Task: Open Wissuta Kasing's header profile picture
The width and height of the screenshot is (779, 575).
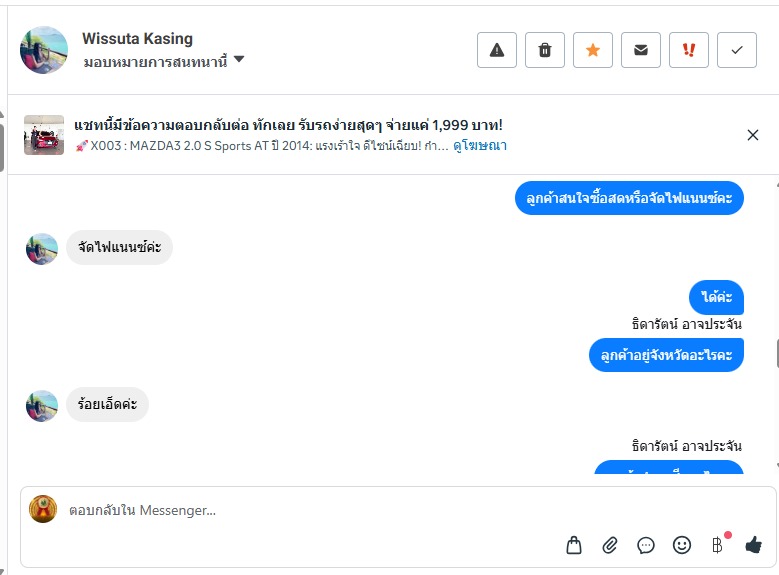Action: 44,50
